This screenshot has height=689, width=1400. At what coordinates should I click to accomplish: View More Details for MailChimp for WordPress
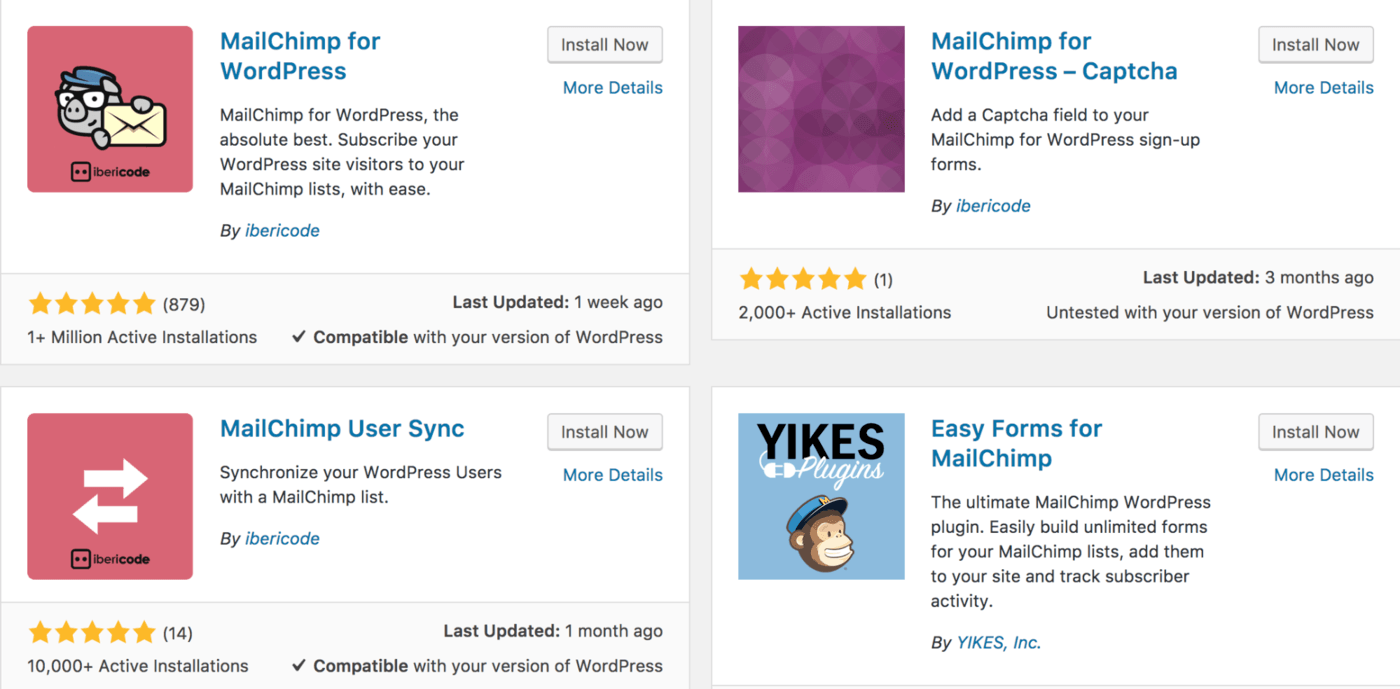pyautogui.click(x=613, y=88)
